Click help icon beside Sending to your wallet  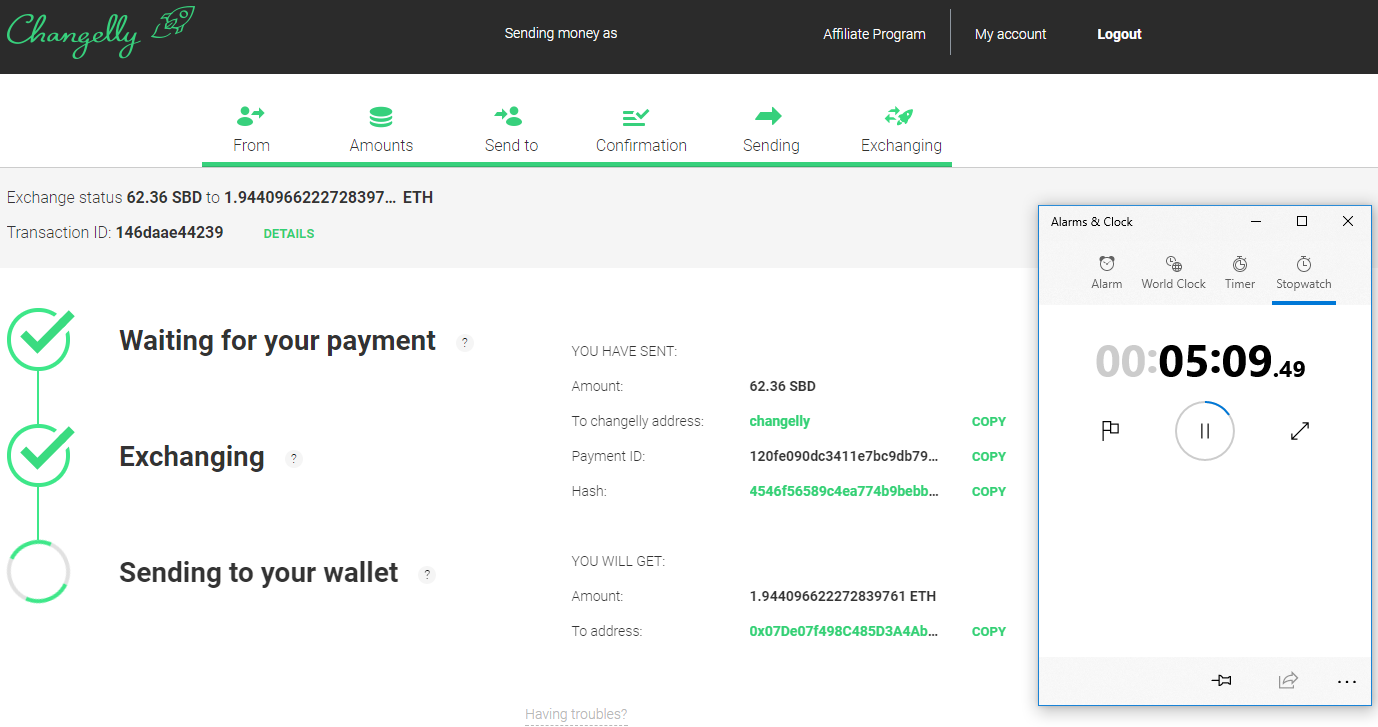(427, 574)
